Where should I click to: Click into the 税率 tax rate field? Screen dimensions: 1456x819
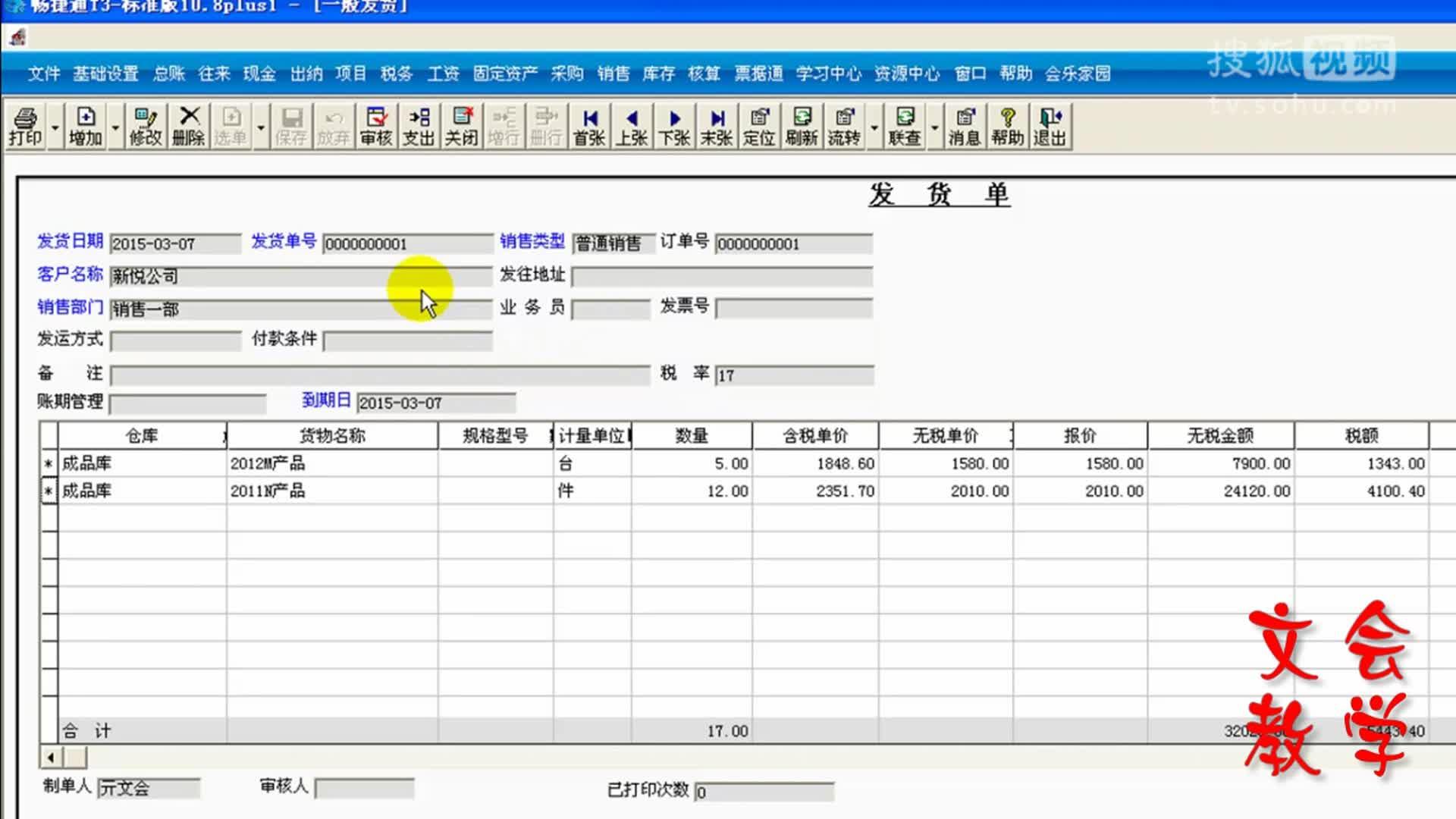click(x=792, y=374)
